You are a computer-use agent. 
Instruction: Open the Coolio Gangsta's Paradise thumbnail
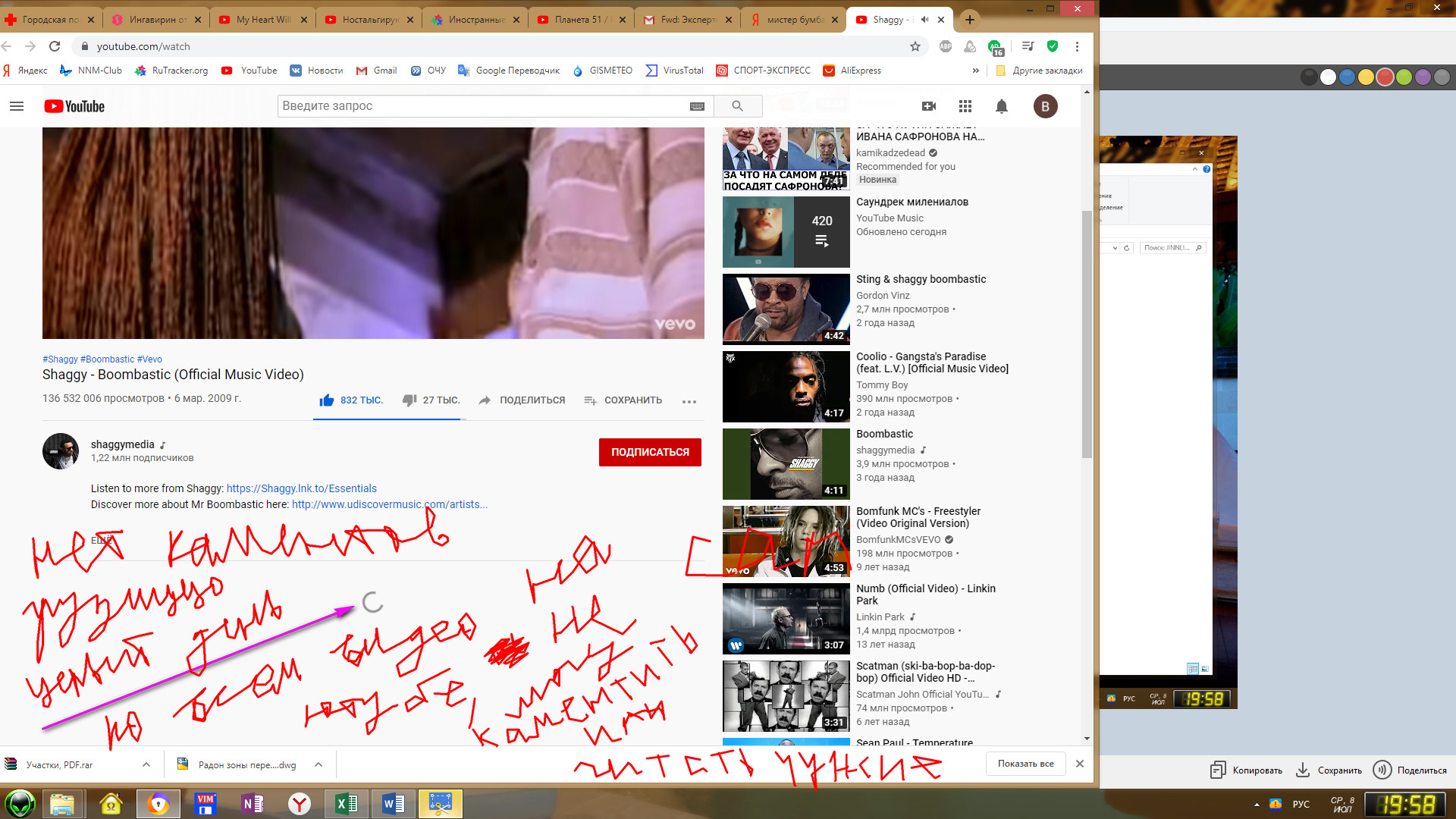pos(786,387)
